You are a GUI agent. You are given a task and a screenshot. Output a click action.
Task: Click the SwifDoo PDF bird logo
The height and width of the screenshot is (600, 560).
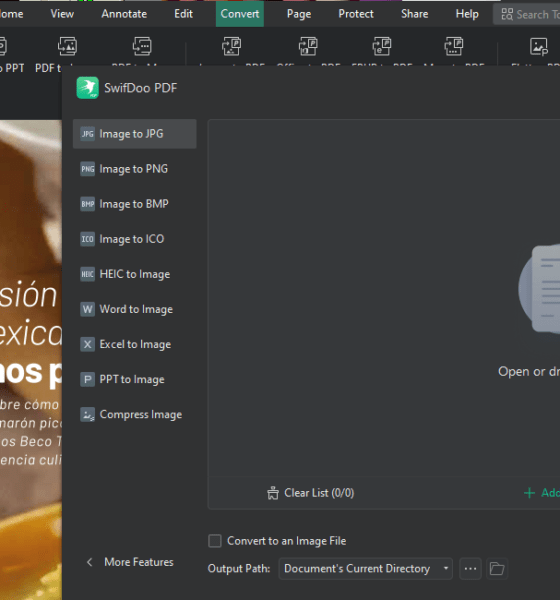[x=88, y=88]
